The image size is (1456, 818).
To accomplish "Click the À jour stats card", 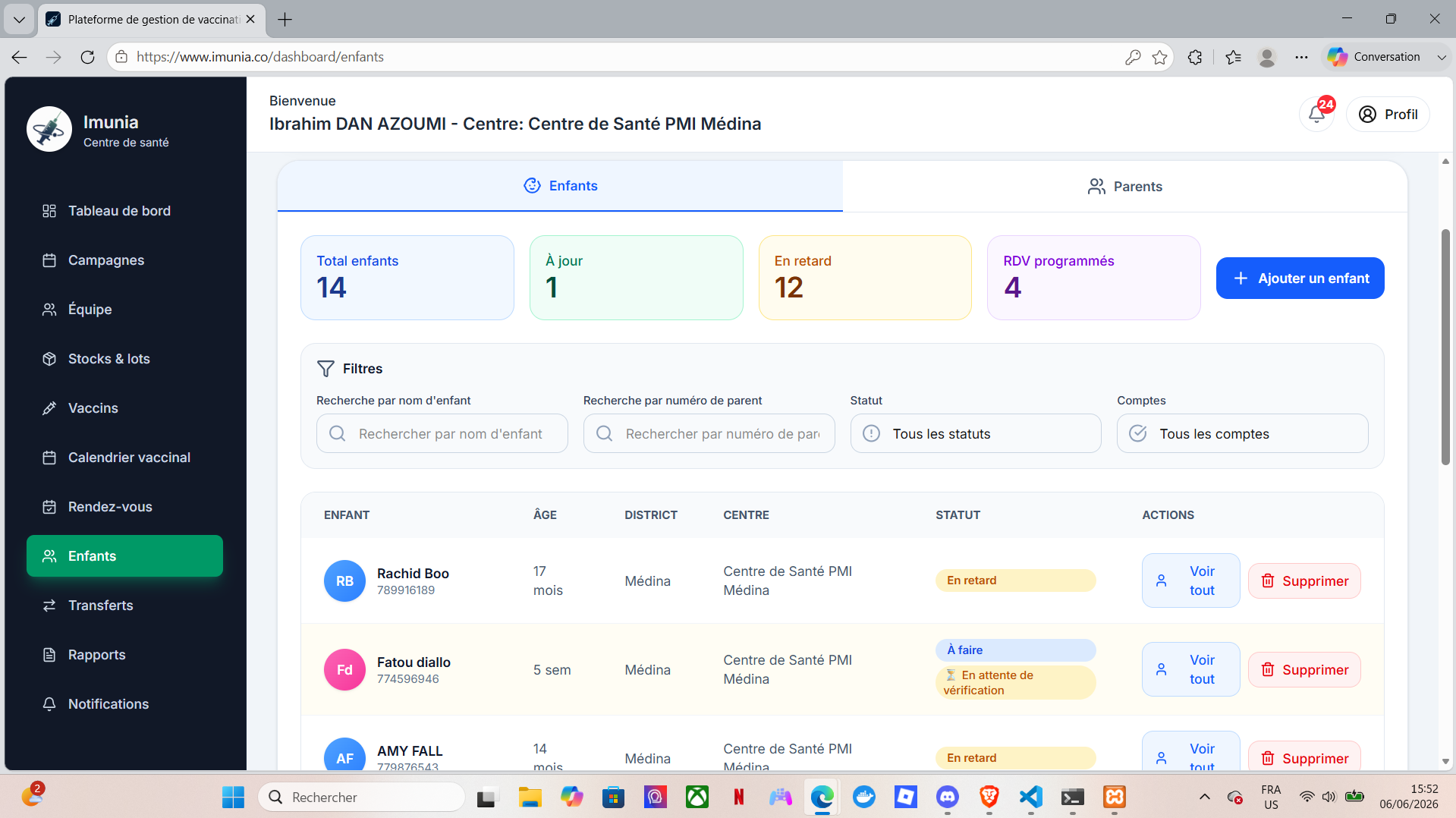I will [x=637, y=278].
